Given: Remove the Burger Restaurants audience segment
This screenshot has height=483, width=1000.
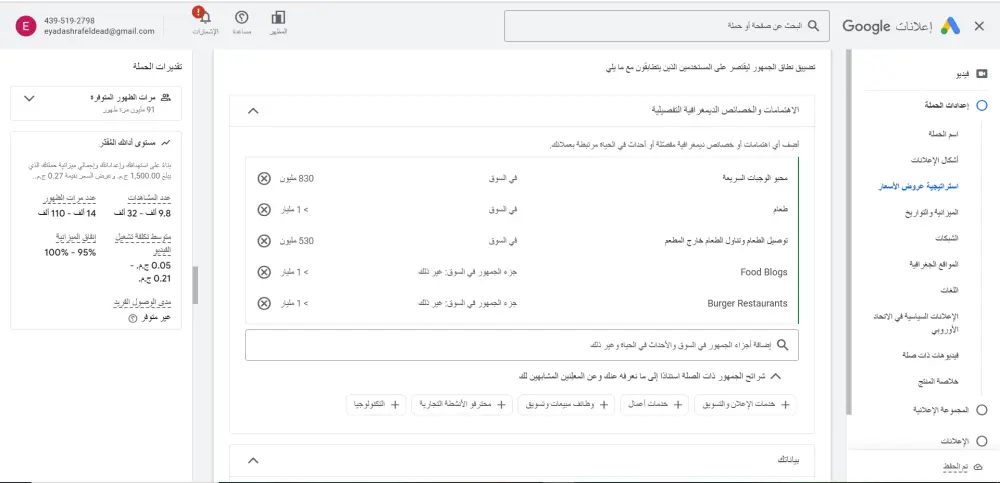Looking at the screenshot, I should tap(264, 303).
